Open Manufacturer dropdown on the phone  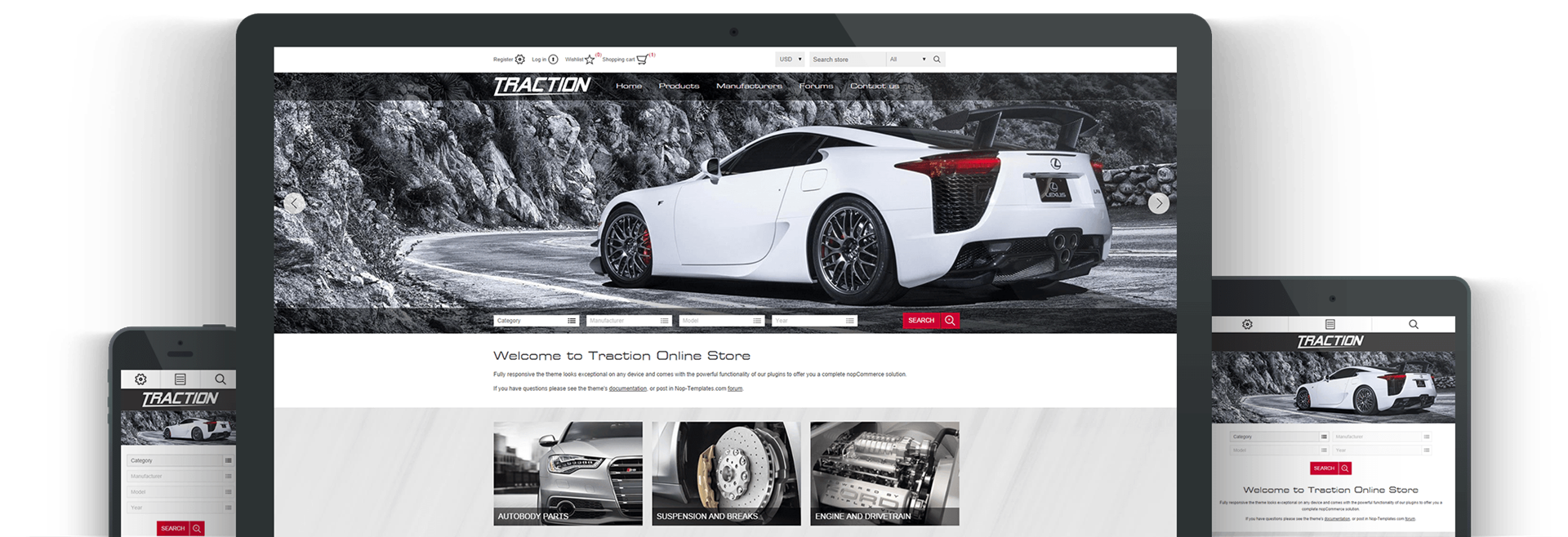coord(180,476)
